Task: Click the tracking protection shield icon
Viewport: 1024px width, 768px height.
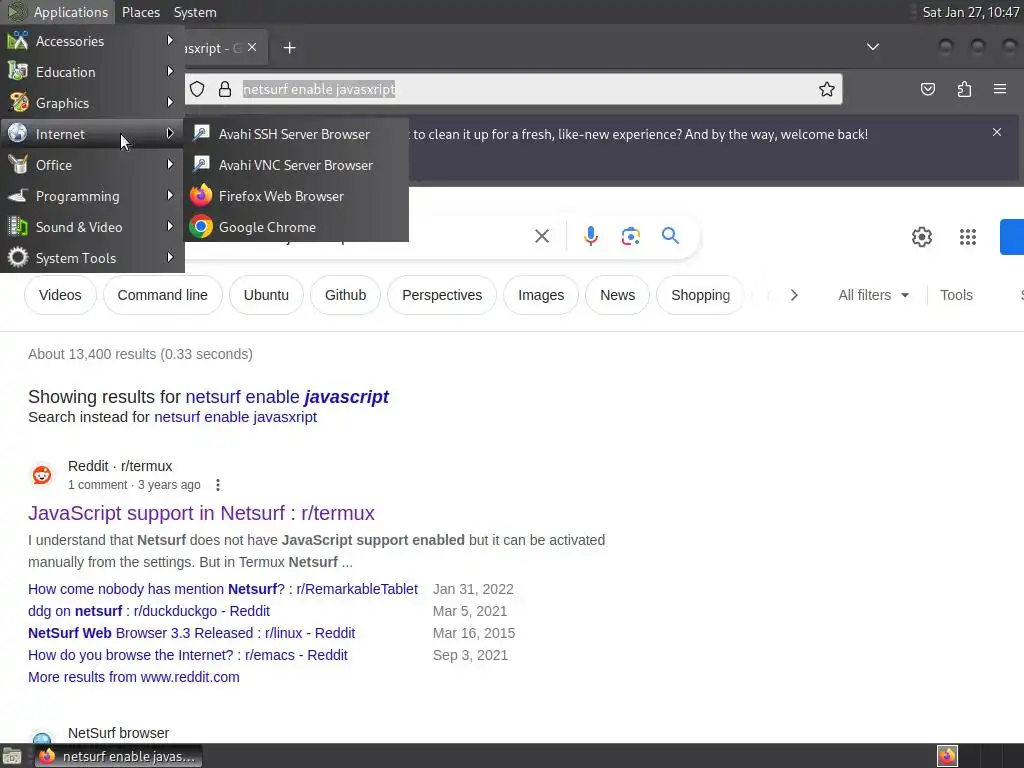Action: pos(197,89)
